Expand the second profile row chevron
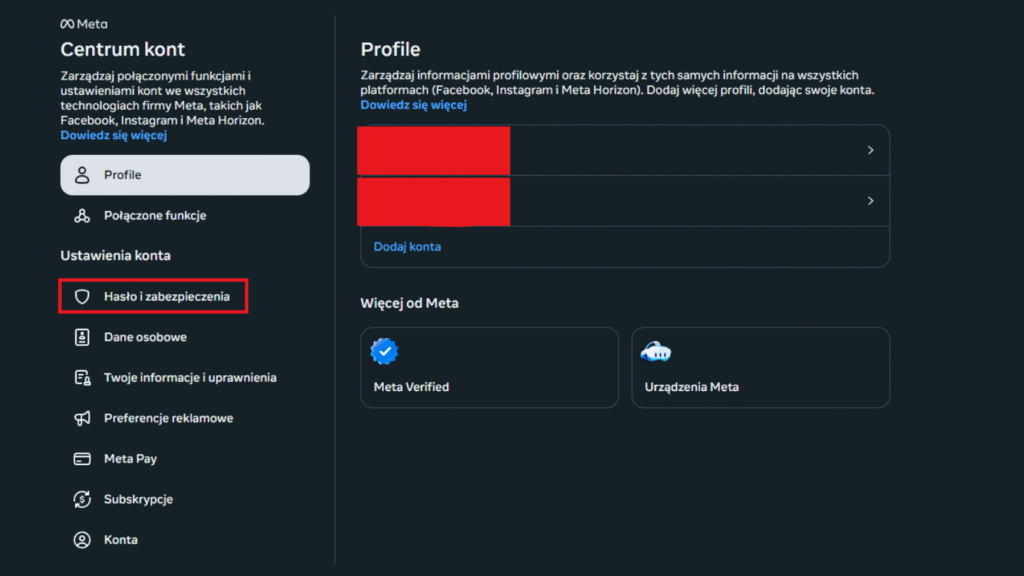1024x576 pixels. click(871, 201)
